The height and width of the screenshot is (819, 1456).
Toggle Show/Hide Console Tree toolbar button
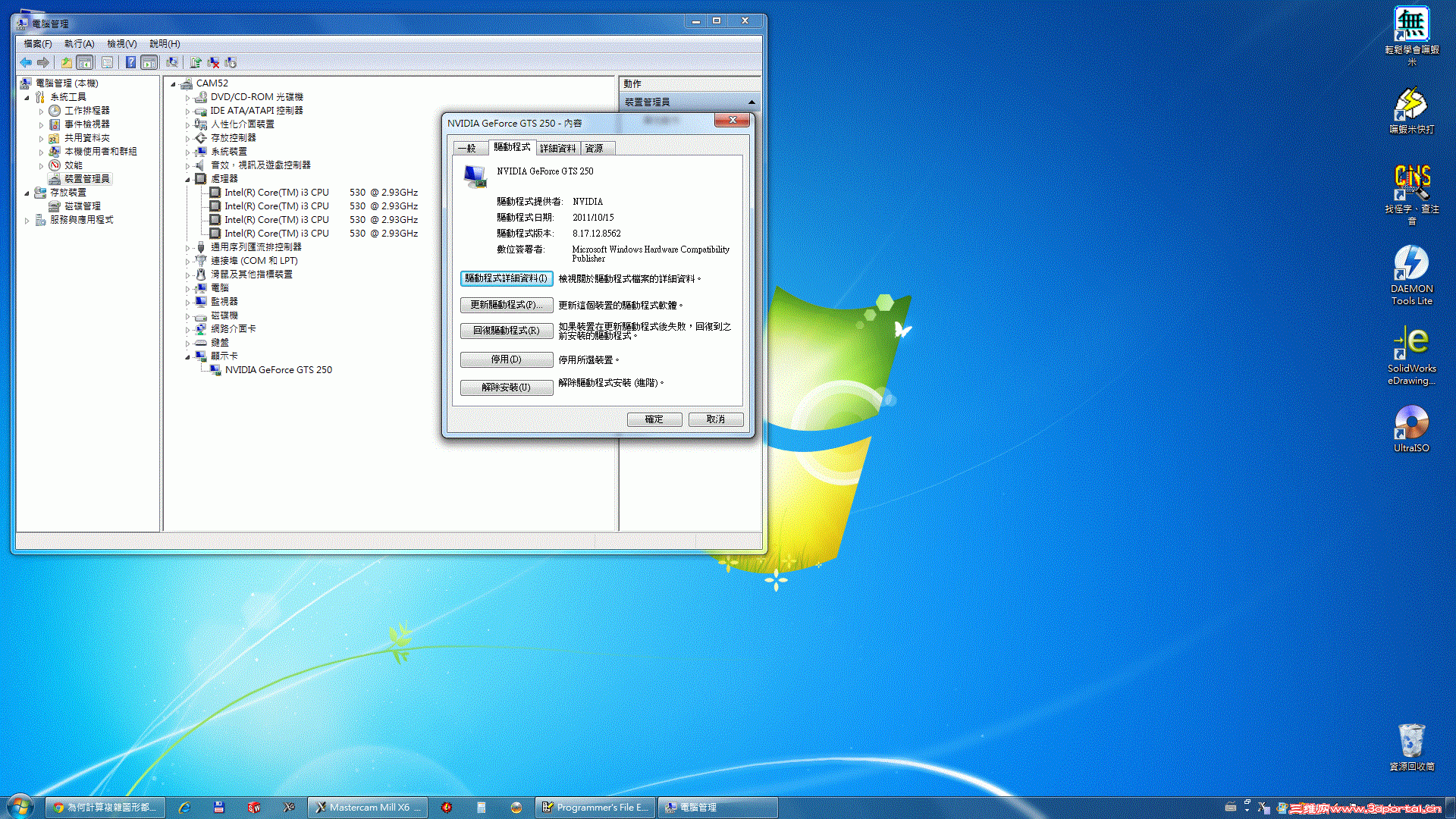85,63
